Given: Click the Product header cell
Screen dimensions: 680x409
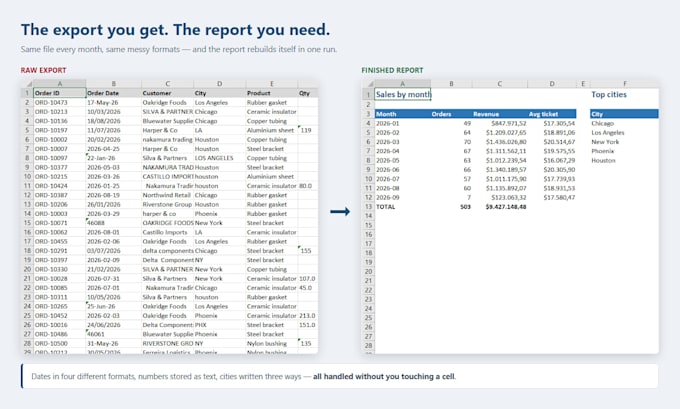Looking at the screenshot, I should click(x=271, y=93).
